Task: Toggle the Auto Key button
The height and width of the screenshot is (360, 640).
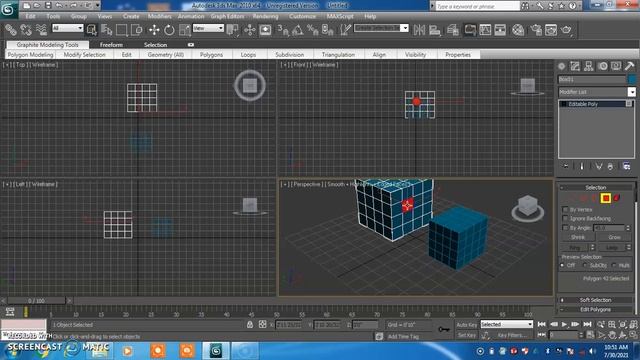Action: tap(467, 325)
